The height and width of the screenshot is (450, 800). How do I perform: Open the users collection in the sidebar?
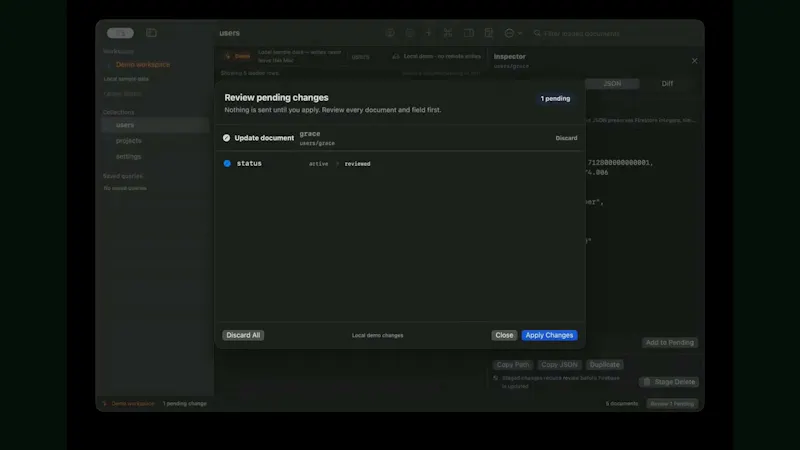[155, 125]
